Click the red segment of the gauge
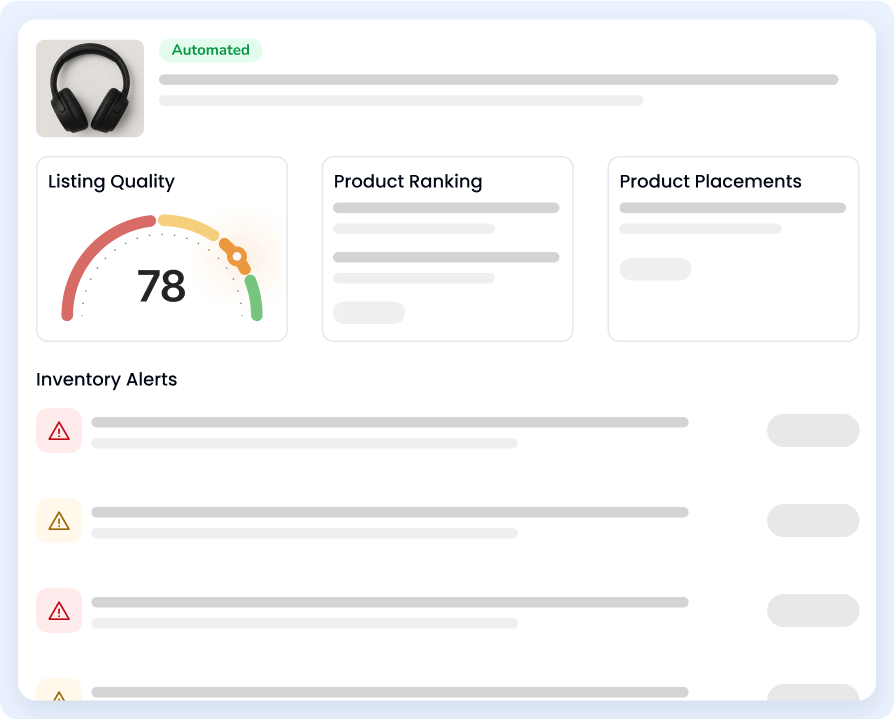 pyautogui.click(x=85, y=250)
